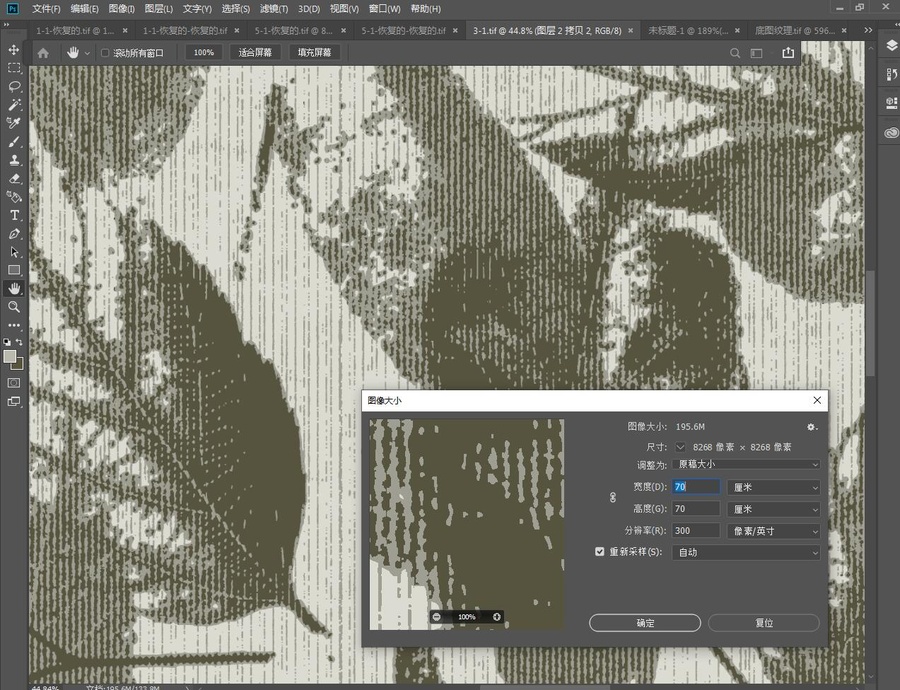Switch to the 未标题-1 document tab
This screenshot has width=900, height=690.
(688, 30)
